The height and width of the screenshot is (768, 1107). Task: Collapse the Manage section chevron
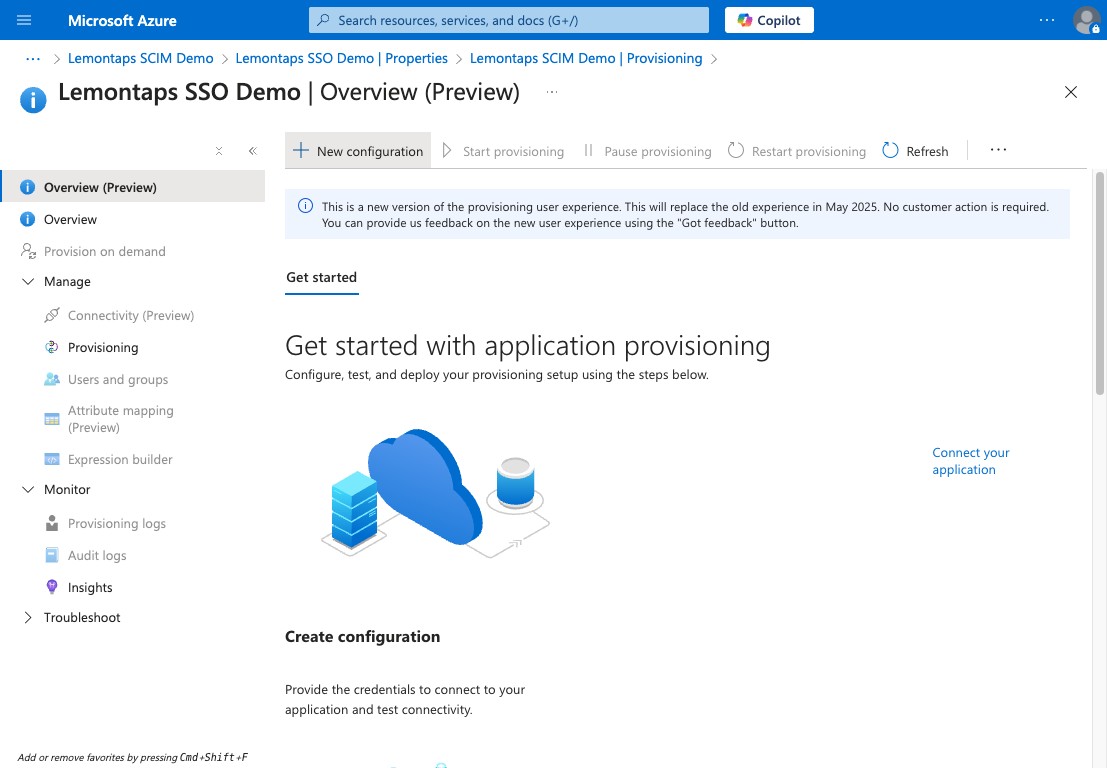28,282
